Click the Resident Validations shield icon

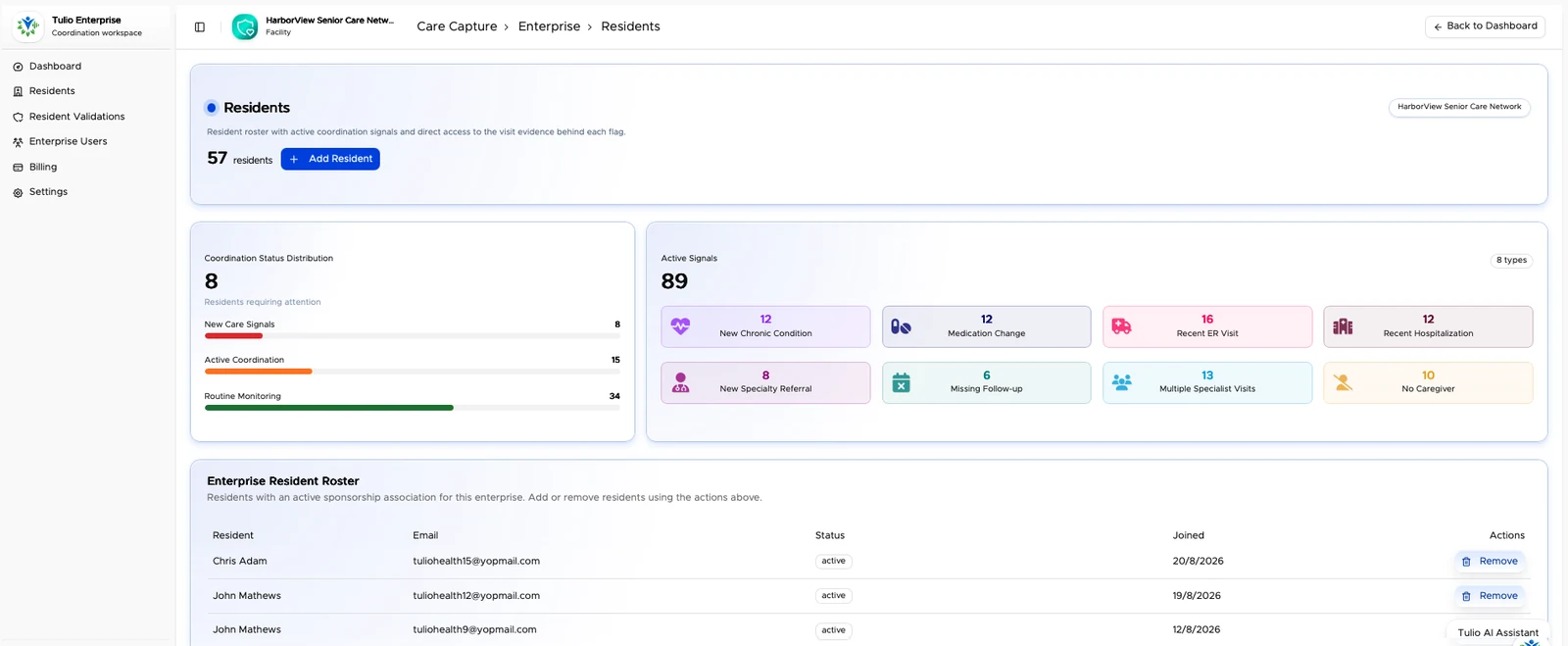tap(18, 117)
